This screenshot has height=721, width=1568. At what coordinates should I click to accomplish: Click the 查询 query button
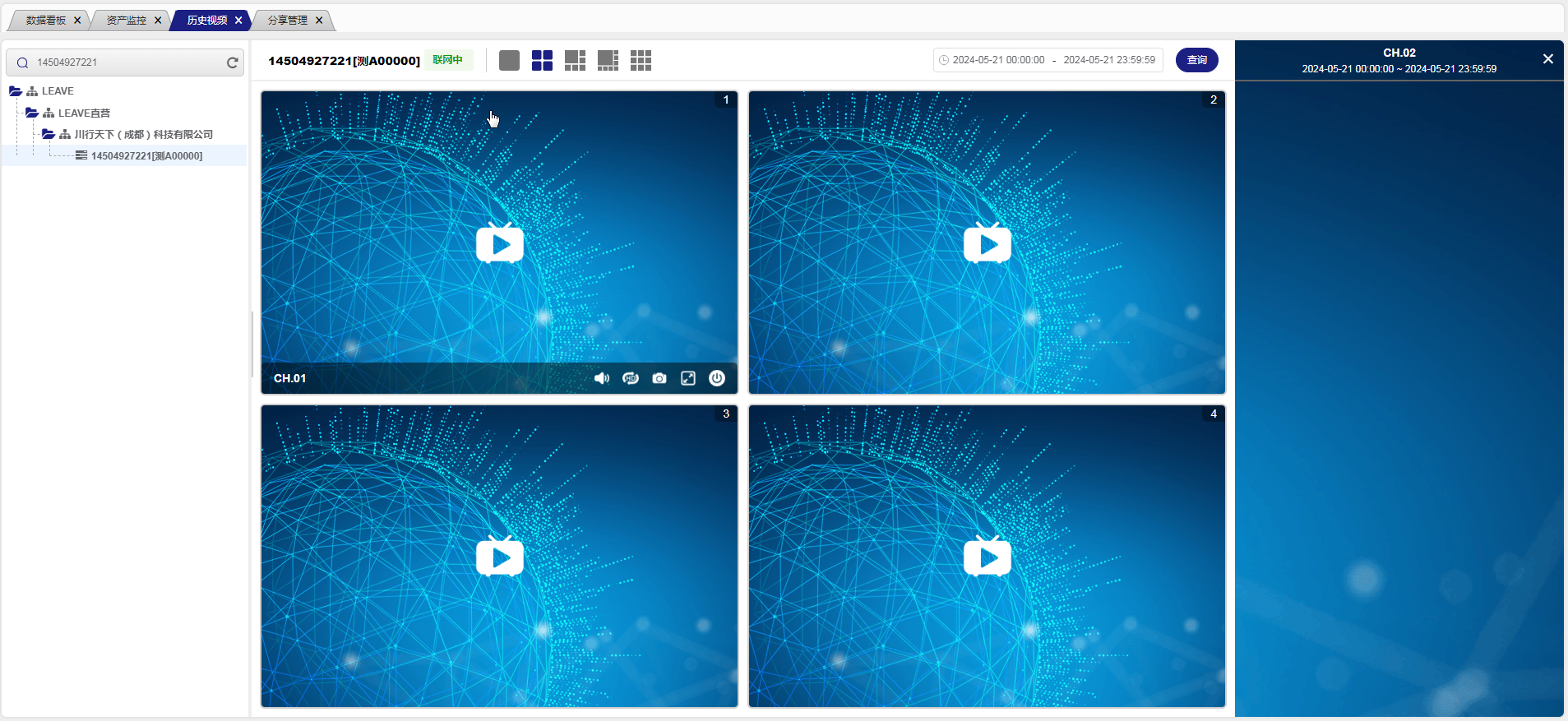point(1196,60)
